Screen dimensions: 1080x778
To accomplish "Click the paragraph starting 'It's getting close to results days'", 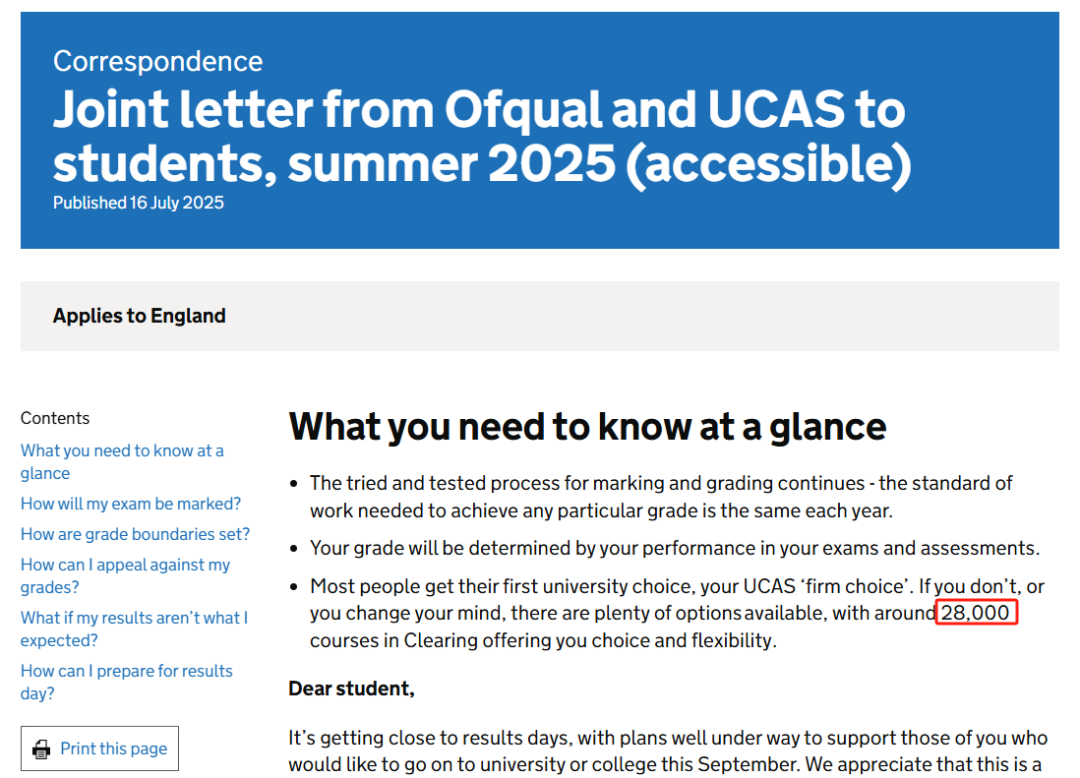I will (668, 752).
